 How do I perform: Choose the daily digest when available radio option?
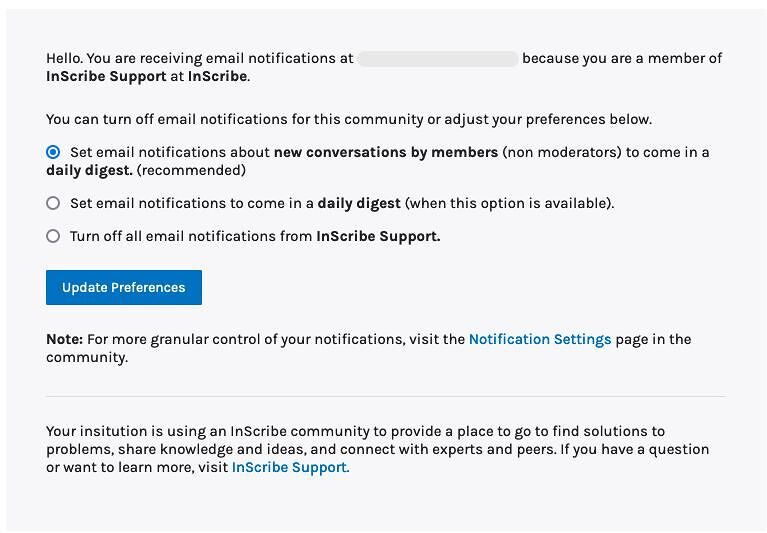coord(53,203)
